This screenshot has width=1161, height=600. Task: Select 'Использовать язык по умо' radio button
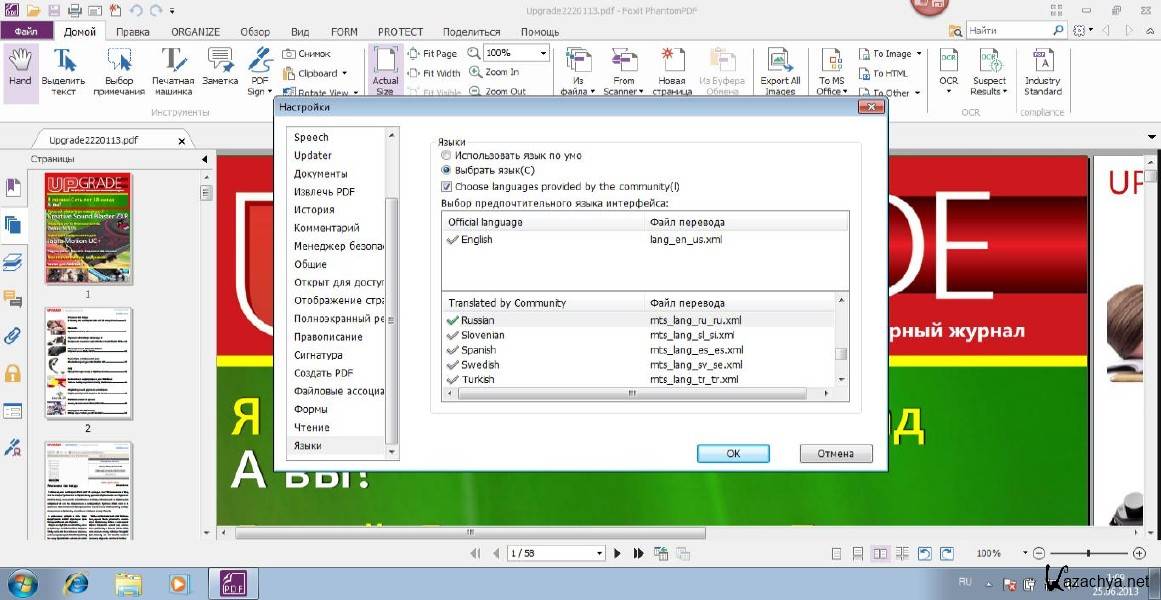(x=446, y=156)
